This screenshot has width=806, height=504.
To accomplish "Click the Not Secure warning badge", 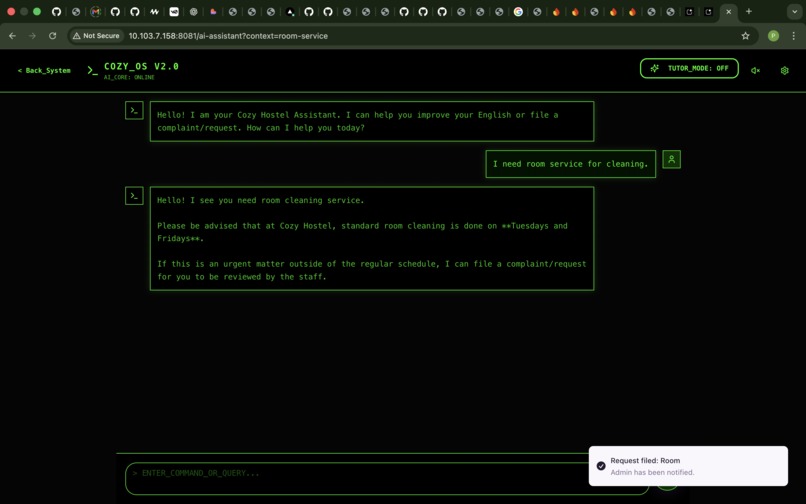I will 96,35.
